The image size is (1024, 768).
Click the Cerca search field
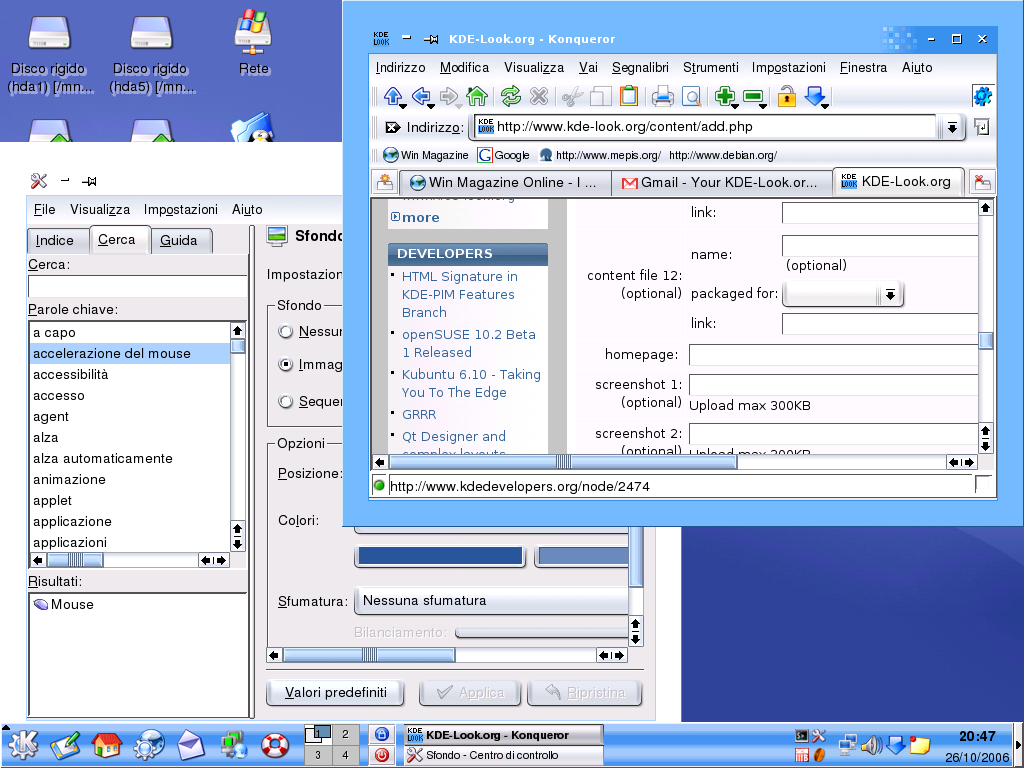tap(138, 286)
